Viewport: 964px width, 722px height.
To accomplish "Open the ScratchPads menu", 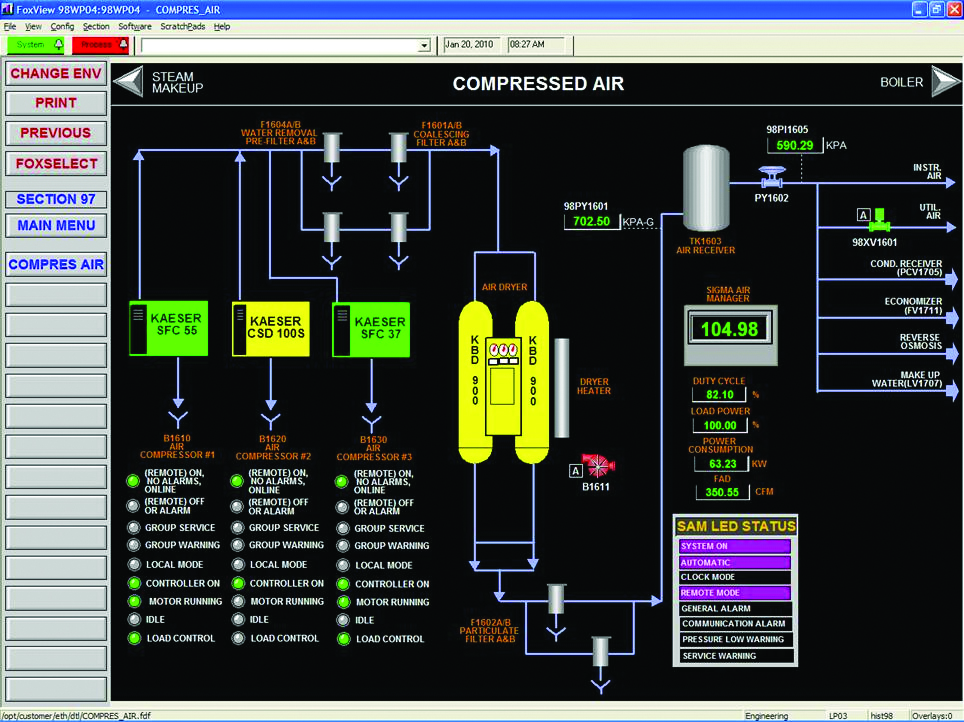I will tap(183, 26).
